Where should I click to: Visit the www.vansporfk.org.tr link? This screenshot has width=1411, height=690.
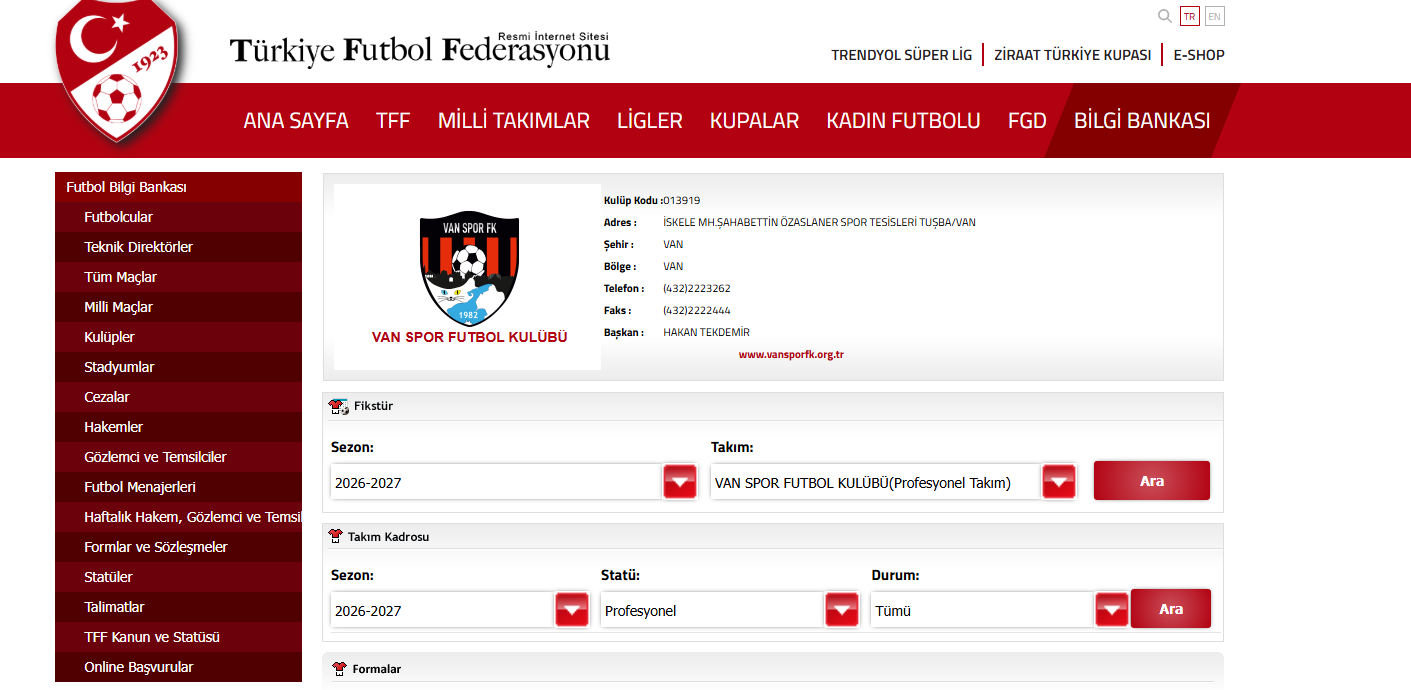[x=792, y=354]
